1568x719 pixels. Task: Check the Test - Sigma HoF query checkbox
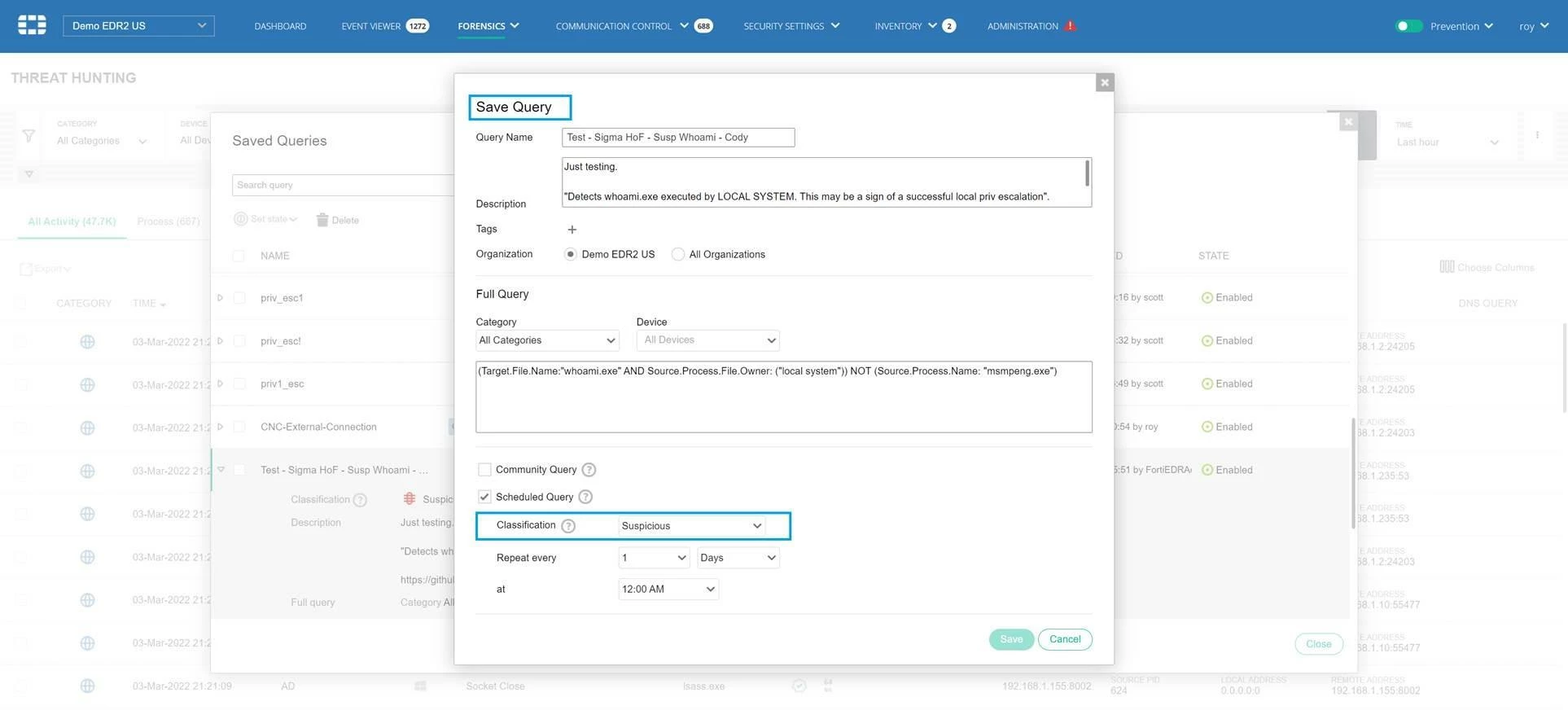[239, 470]
